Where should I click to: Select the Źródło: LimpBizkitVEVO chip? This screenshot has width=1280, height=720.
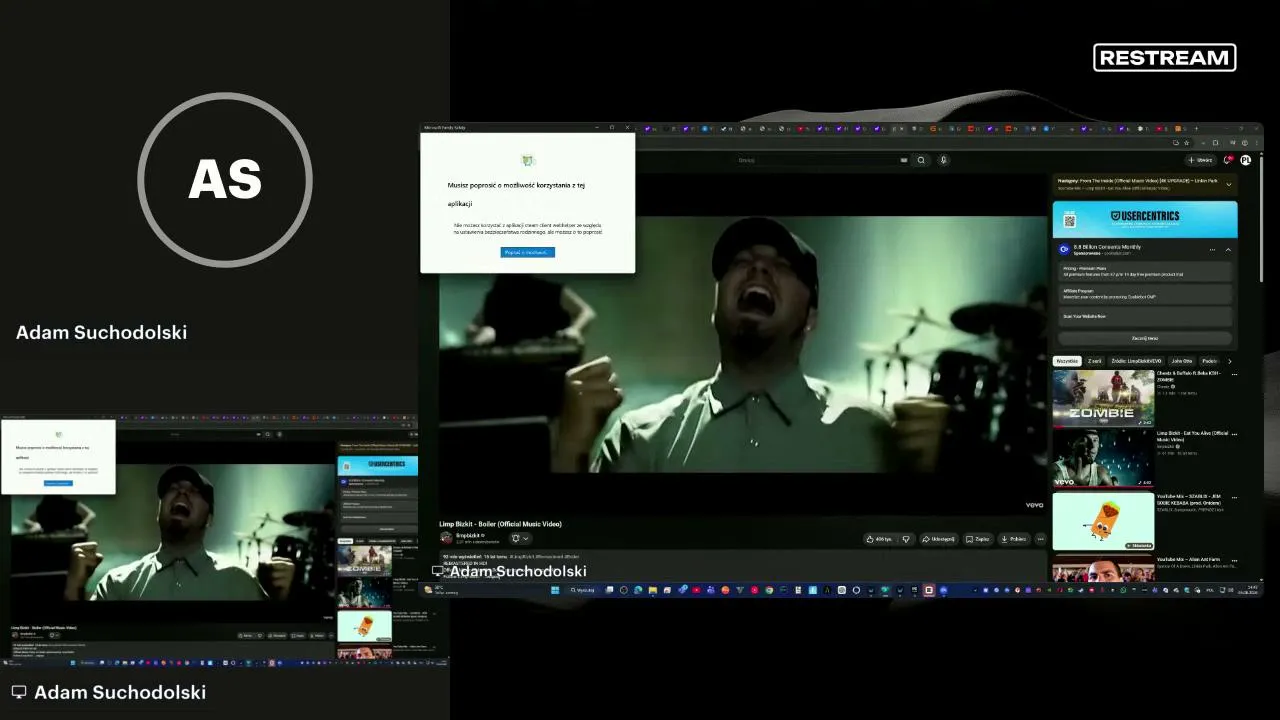coord(1136,361)
